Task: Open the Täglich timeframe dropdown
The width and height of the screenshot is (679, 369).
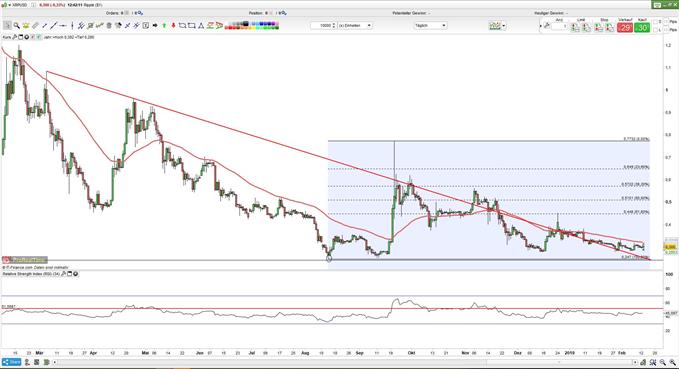Action: [430, 26]
